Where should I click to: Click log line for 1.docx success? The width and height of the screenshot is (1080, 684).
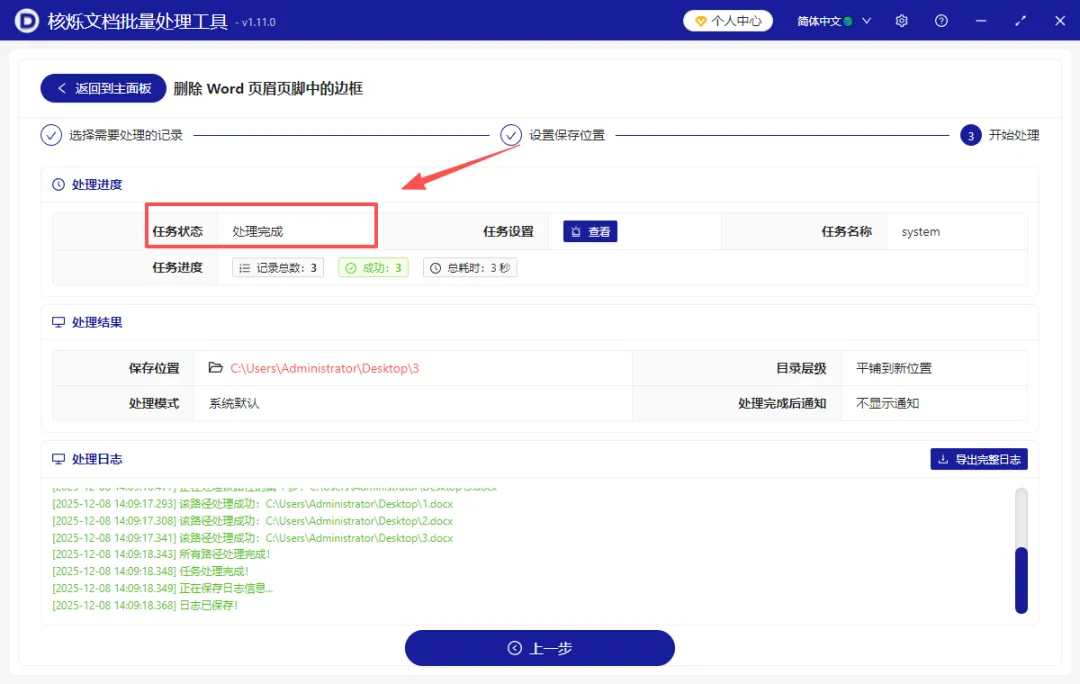pos(253,504)
